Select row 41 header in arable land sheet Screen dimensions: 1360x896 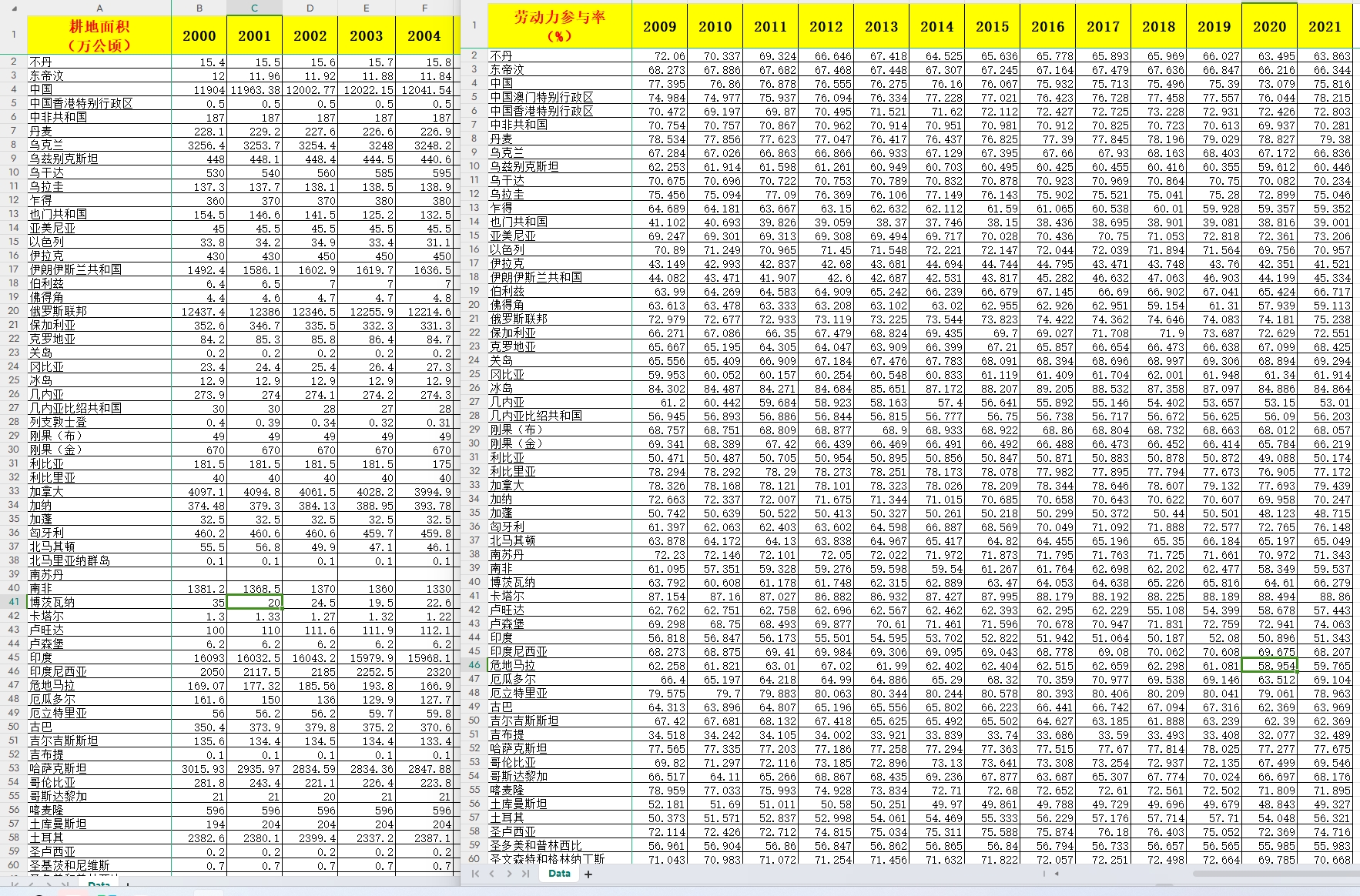[x=14, y=602]
